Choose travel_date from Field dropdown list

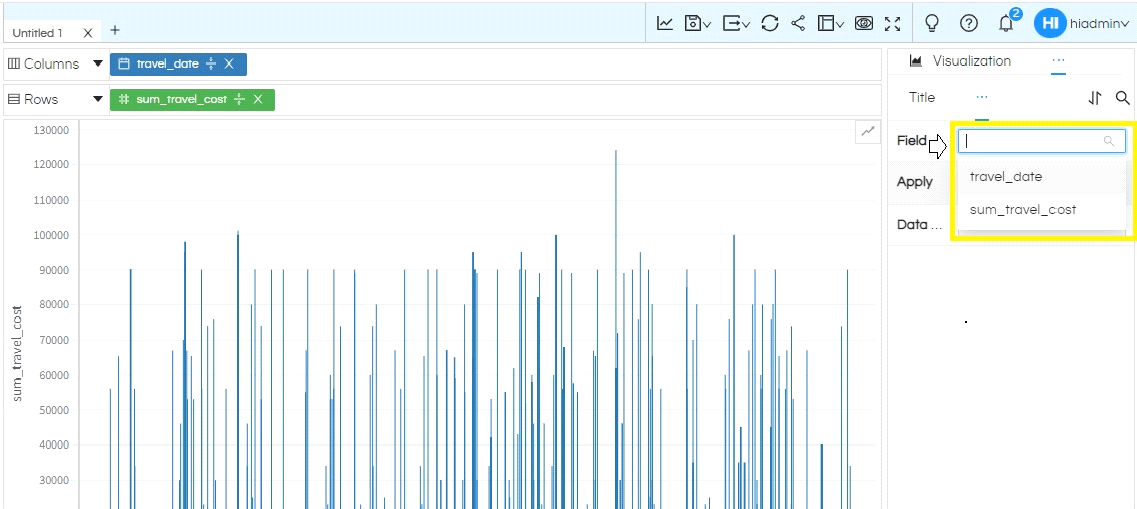1041,177
